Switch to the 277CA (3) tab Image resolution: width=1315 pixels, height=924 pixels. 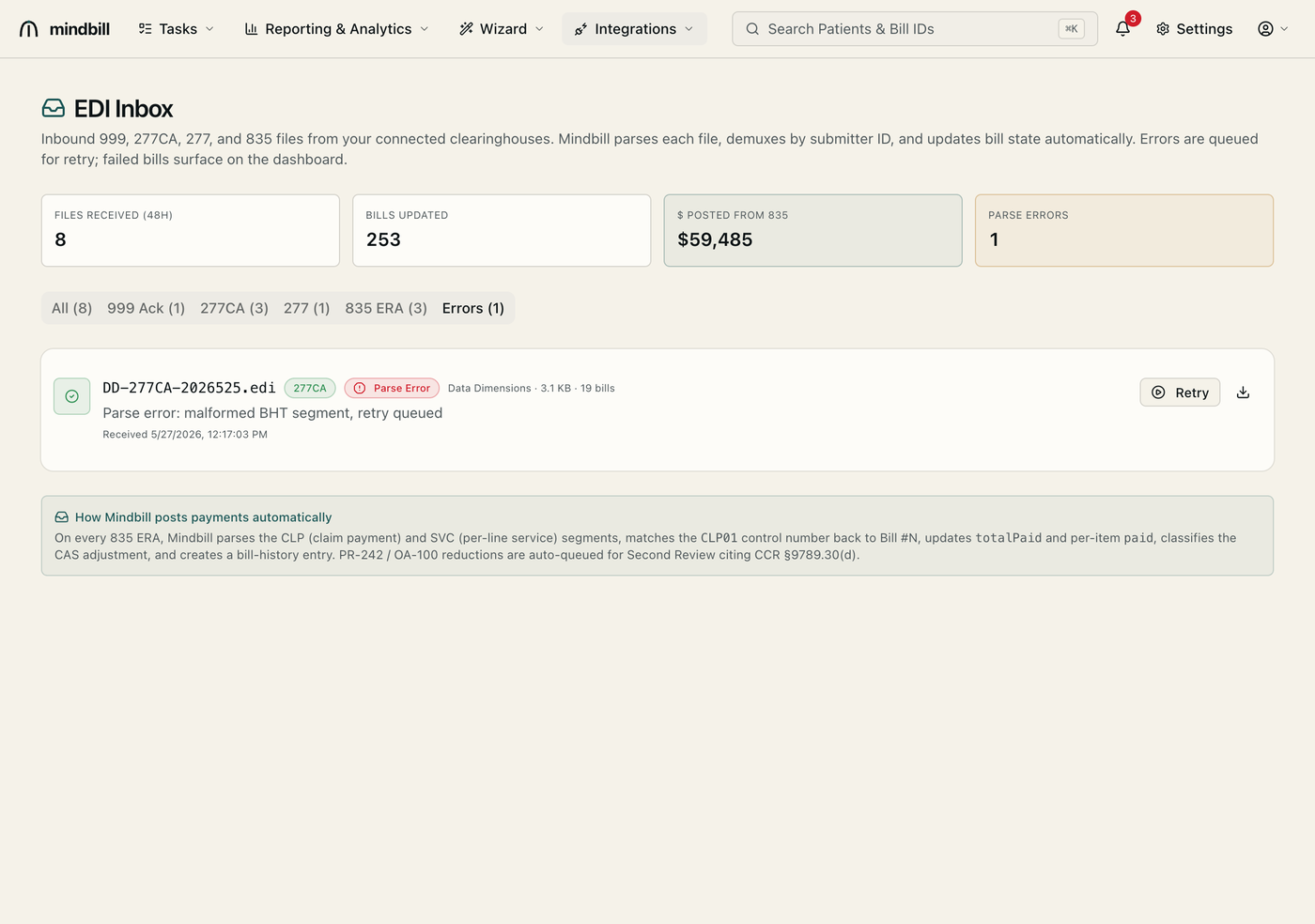click(x=234, y=308)
